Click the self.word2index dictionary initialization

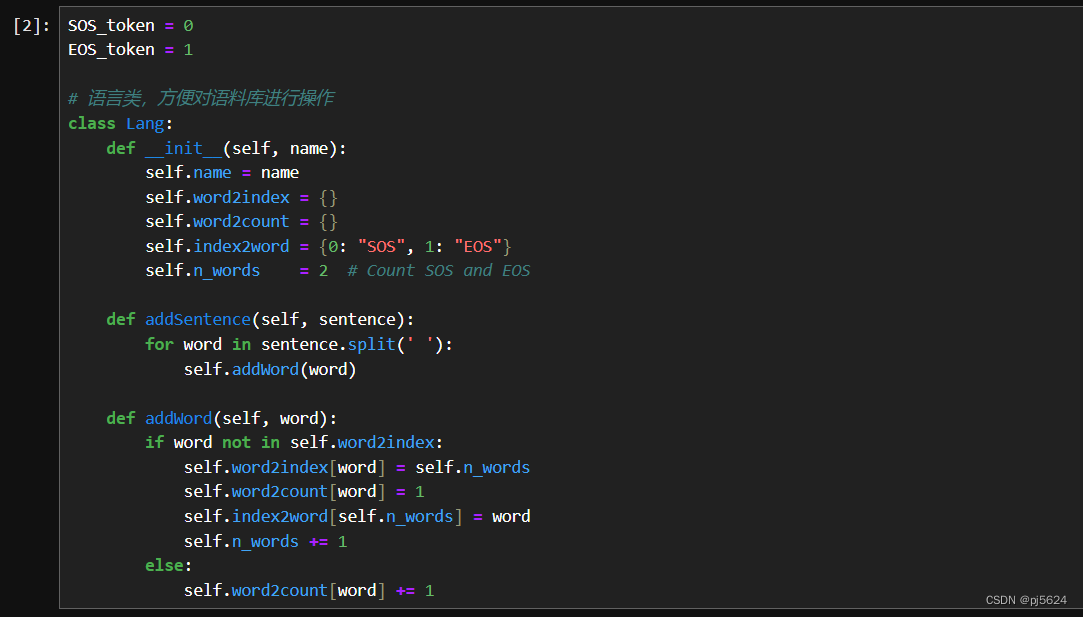click(x=241, y=196)
